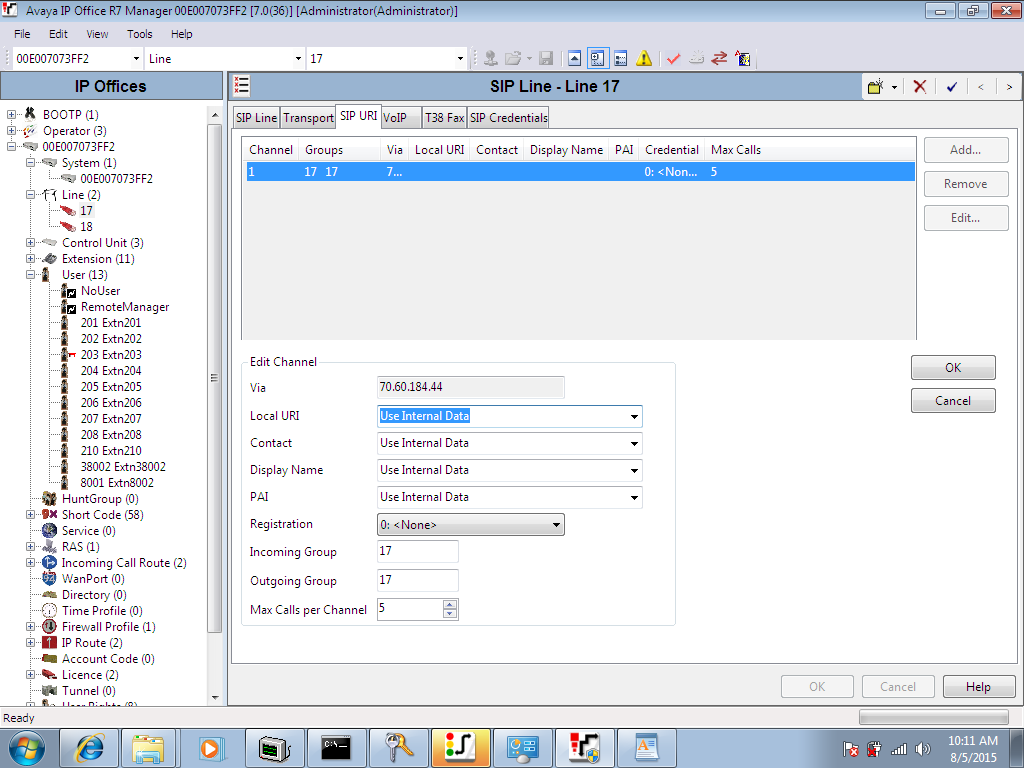Expand the Short Code (58) tree node
The image size is (1024, 768).
point(30,515)
